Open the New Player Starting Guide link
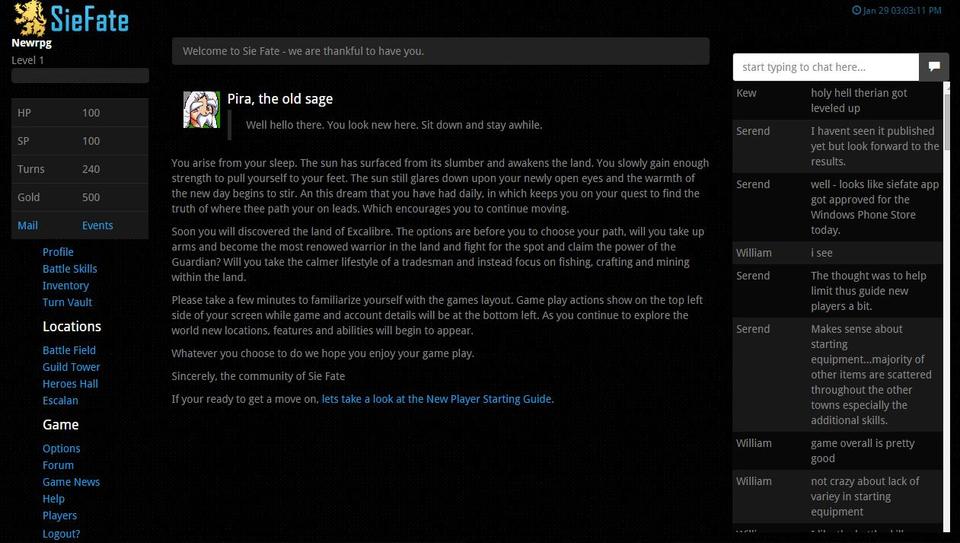Viewport: 960px width, 543px height. click(436, 399)
